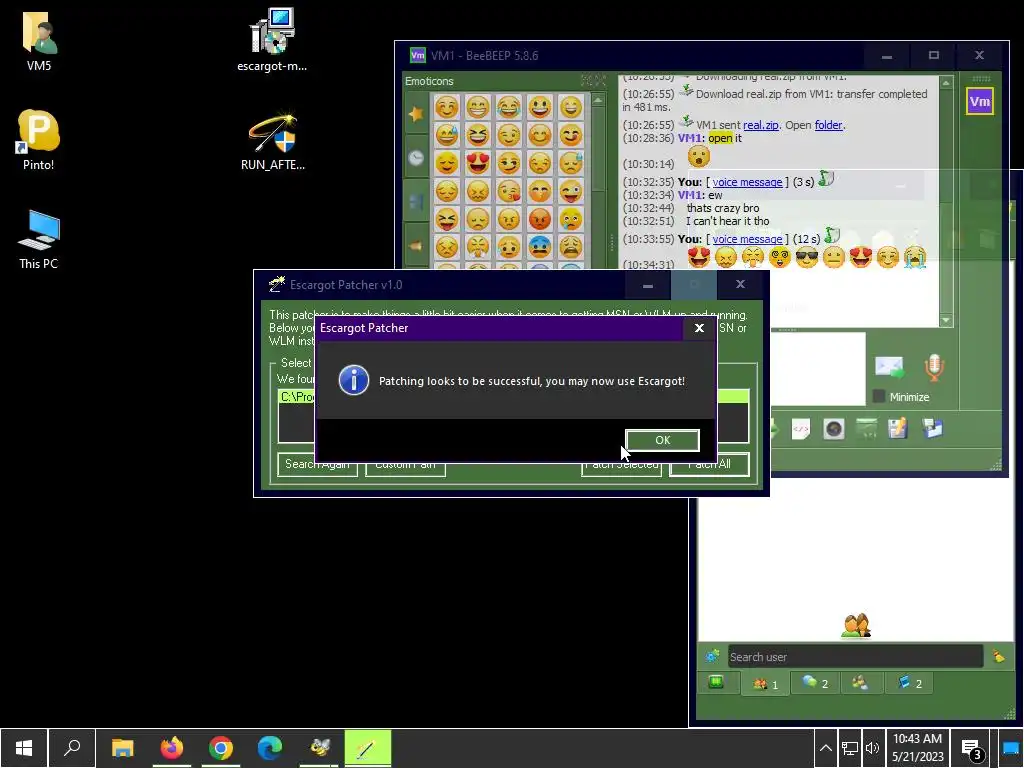Select the heart-eyes emoji in emoticon grid
The width and height of the screenshot is (1024, 768).
coord(478,163)
